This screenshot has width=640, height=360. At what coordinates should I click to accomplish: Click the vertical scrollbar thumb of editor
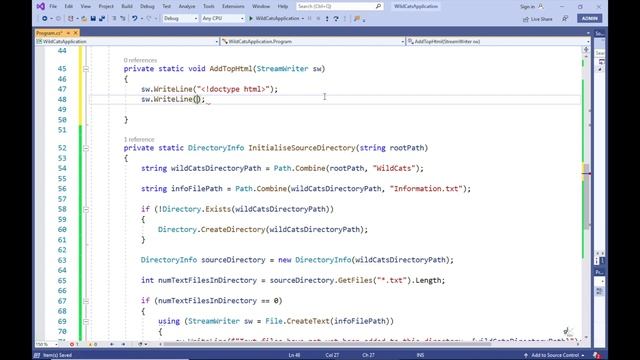click(x=587, y=196)
